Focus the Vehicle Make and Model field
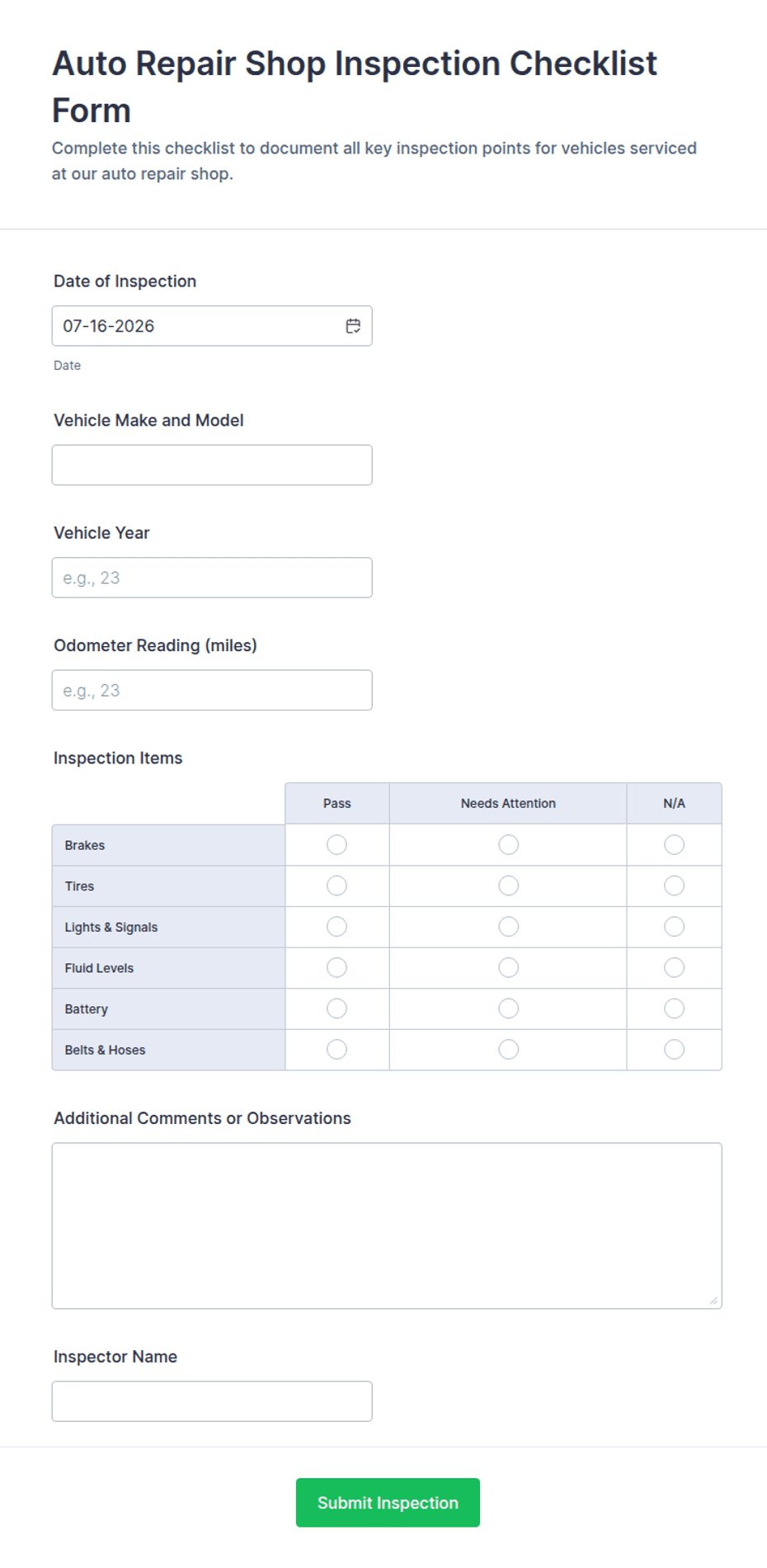This screenshot has width=767, height=1568. (212, 465)
